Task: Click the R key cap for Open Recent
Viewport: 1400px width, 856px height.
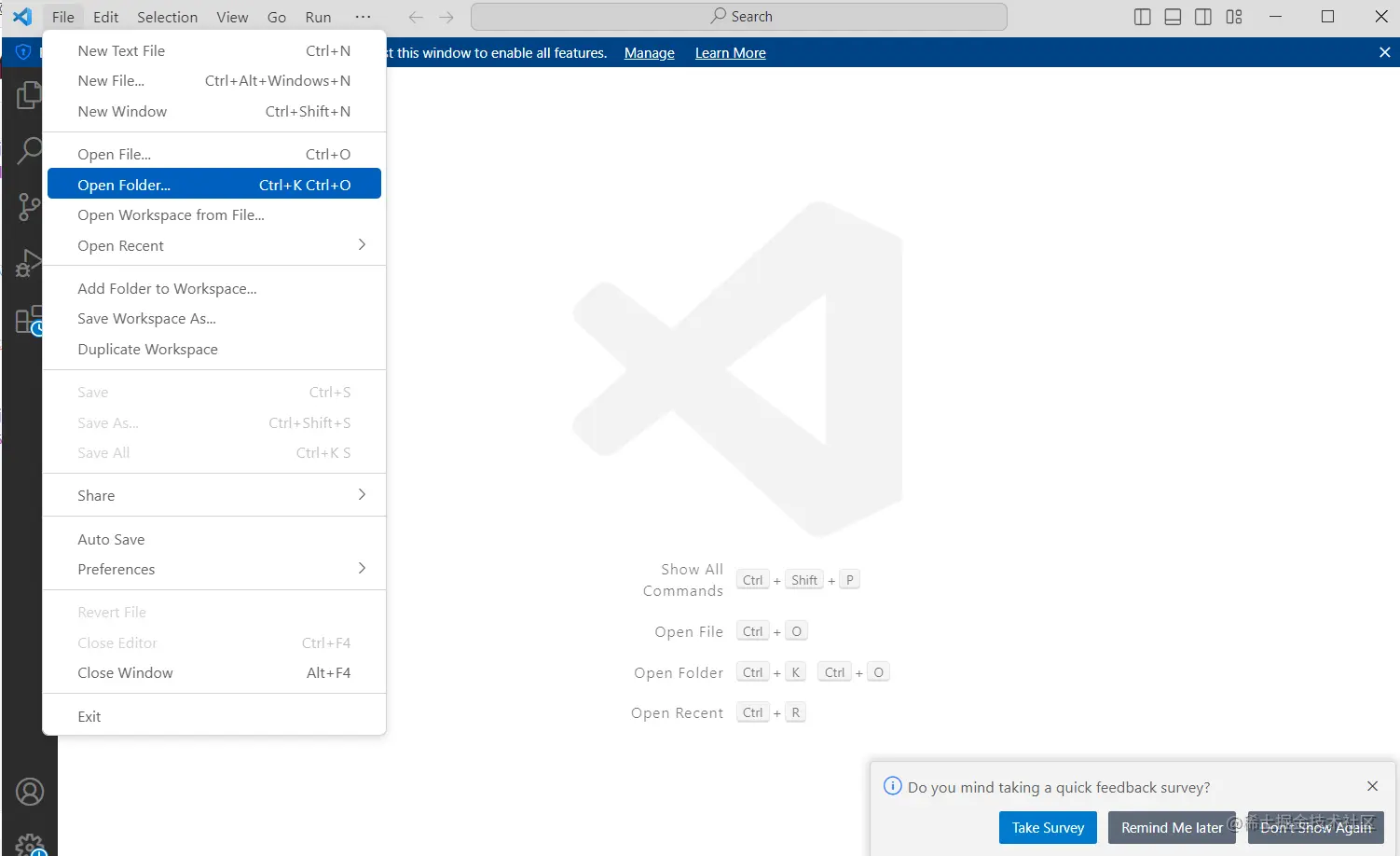Action: pyautogui.click(x=795, y=712)
